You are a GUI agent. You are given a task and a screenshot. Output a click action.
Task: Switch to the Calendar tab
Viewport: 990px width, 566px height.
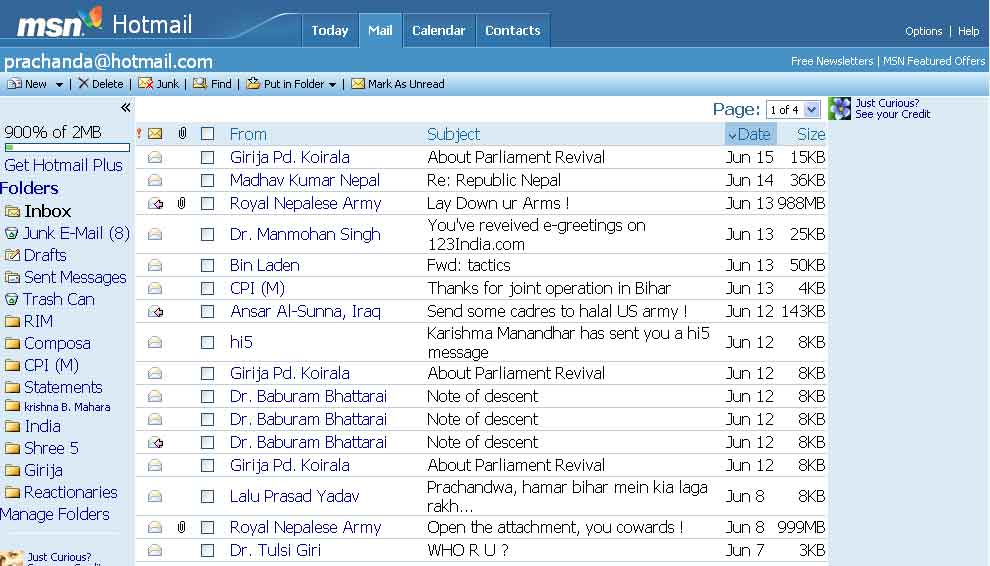pyautogui.click(x=438, y=30)
